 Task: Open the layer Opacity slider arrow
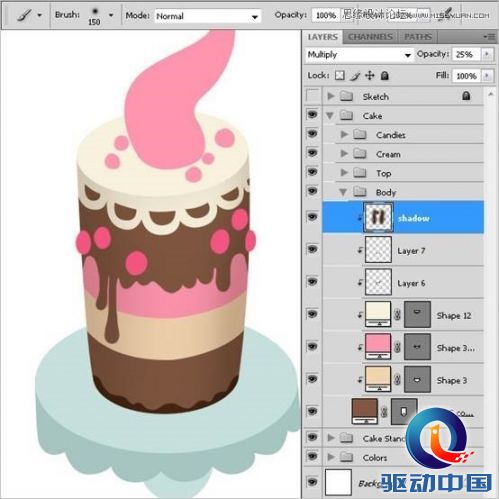click(487, 55)
